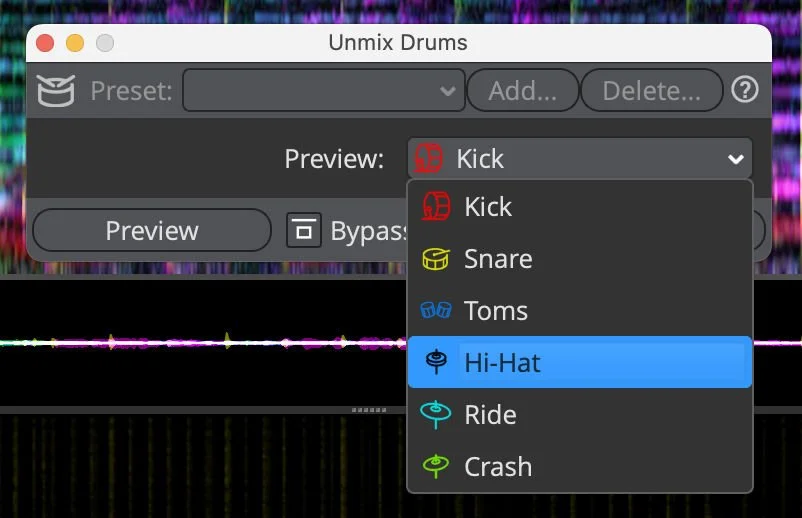
Task: Click the Unmix Drums title bar text
Action: pos(398,42)
